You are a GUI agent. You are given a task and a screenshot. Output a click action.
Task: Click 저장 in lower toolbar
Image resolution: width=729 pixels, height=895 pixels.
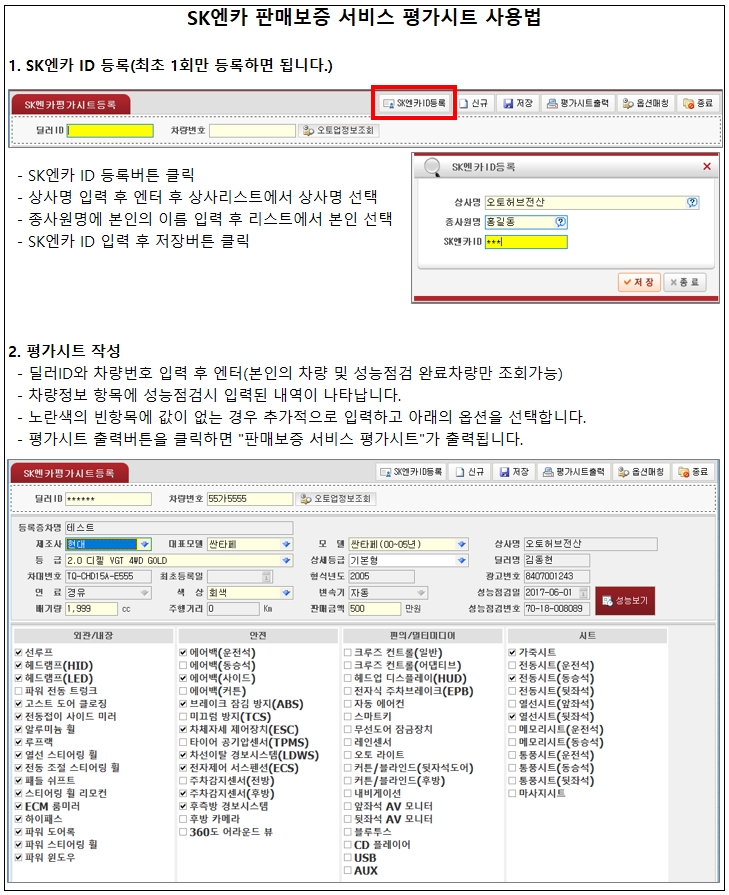point(514,472)
